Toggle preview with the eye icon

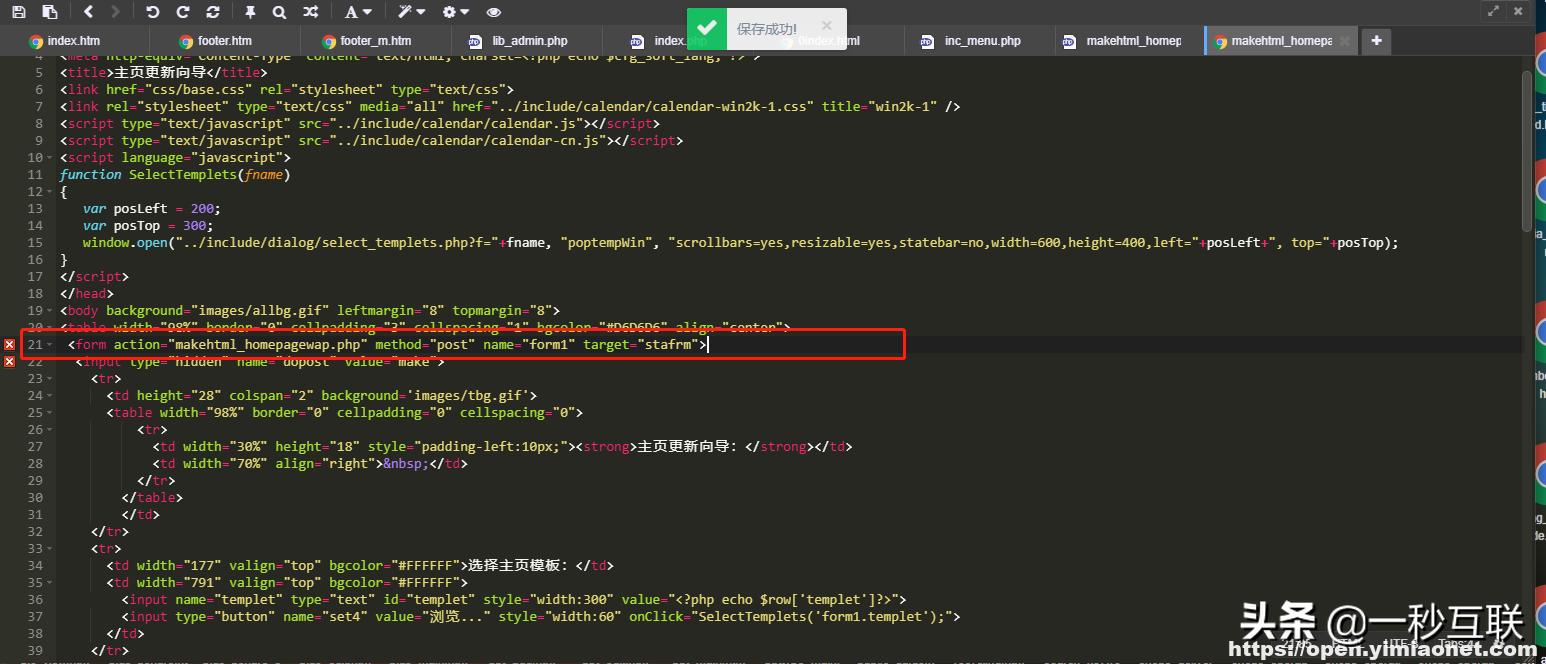[x=493, y=12]
